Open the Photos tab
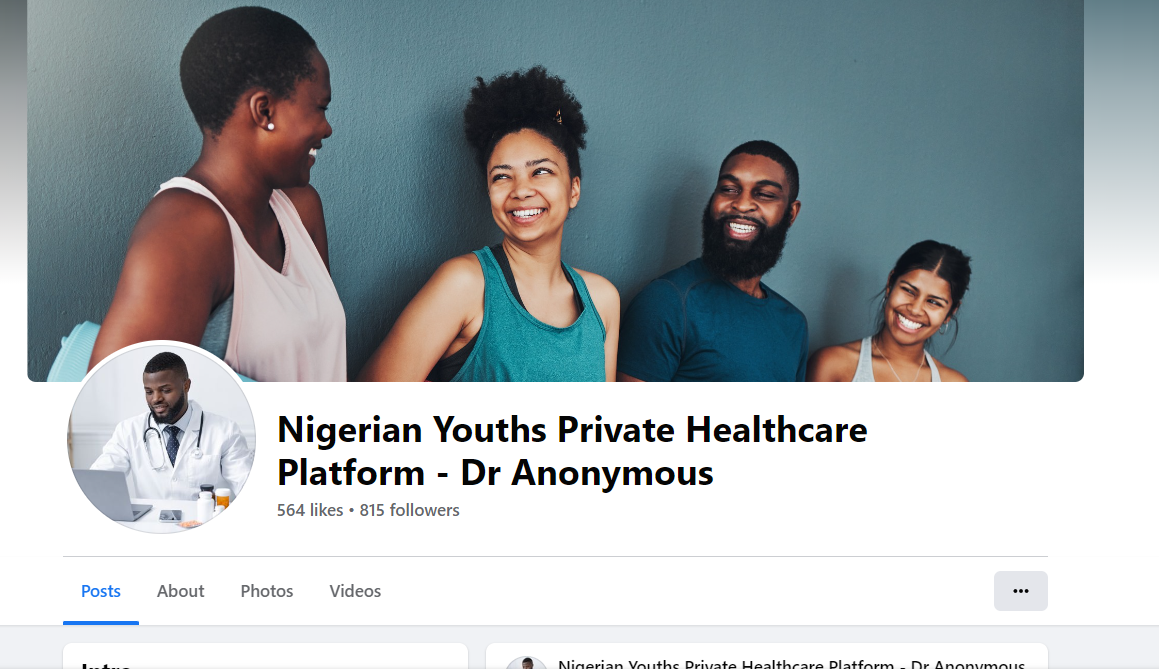The image size is (1159, 669). (267, 591)
